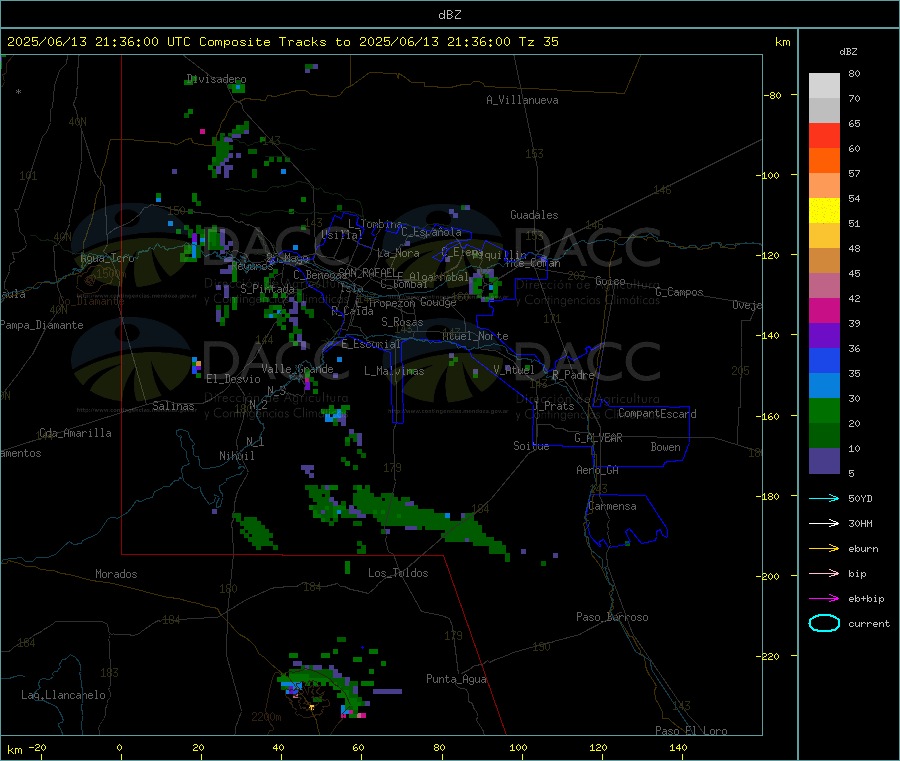Click the G_Campos location label
The width and height of the screenshot is (900, 761).
(679, 292)
